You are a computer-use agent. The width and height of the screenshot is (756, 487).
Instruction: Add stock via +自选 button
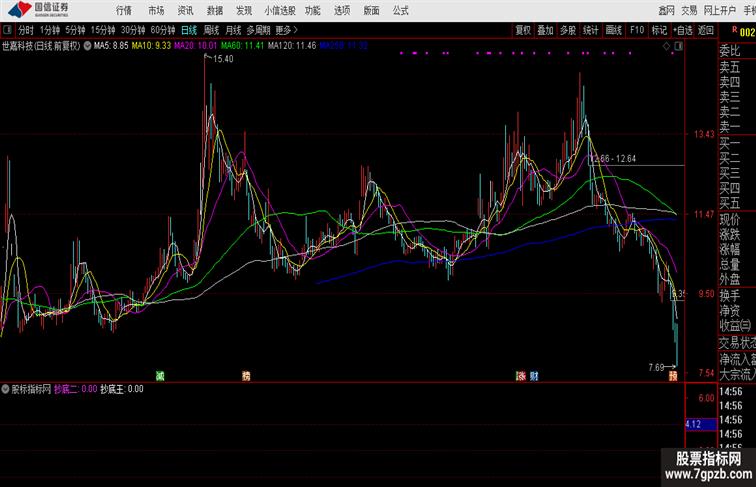pyautogui.click(x=683, y=30)
